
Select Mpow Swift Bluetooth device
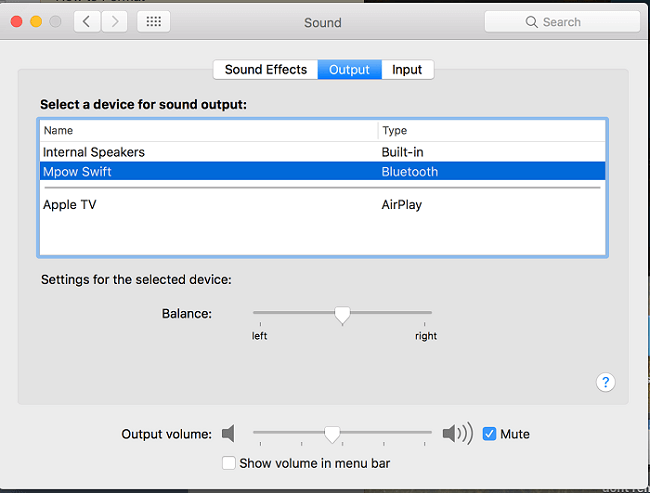pos(323,171)
